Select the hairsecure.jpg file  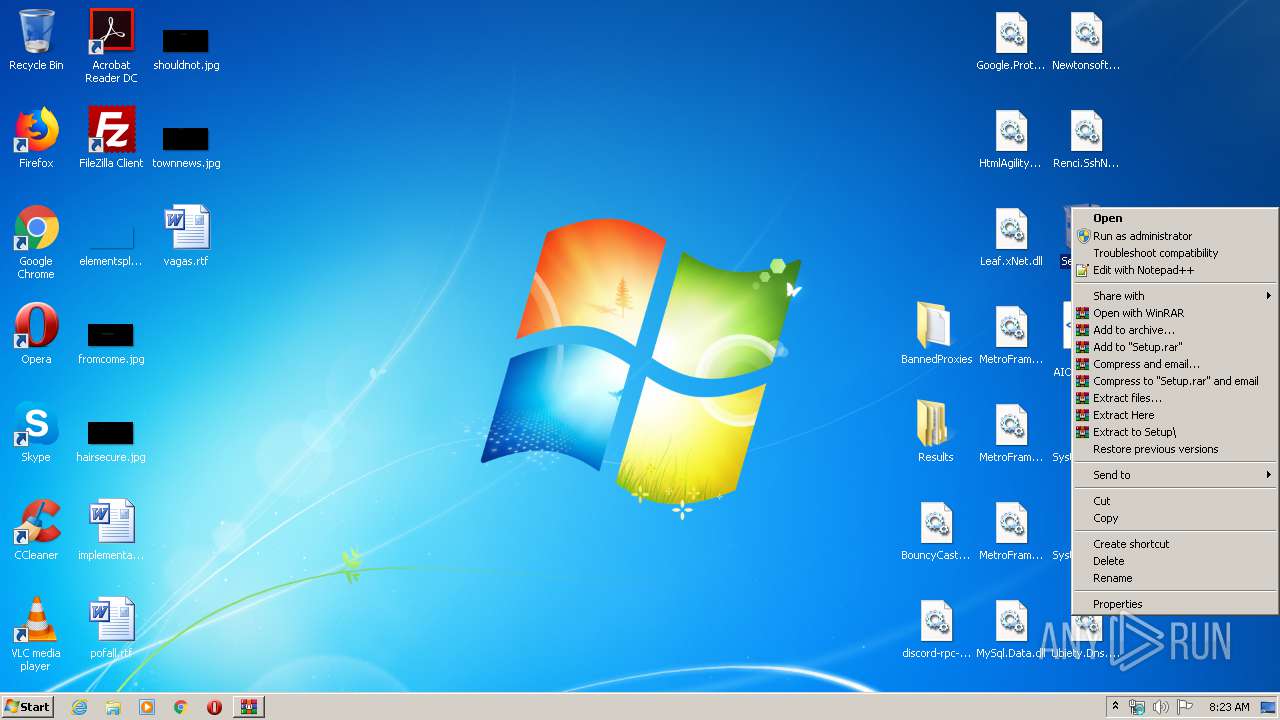tap(111, 440)
